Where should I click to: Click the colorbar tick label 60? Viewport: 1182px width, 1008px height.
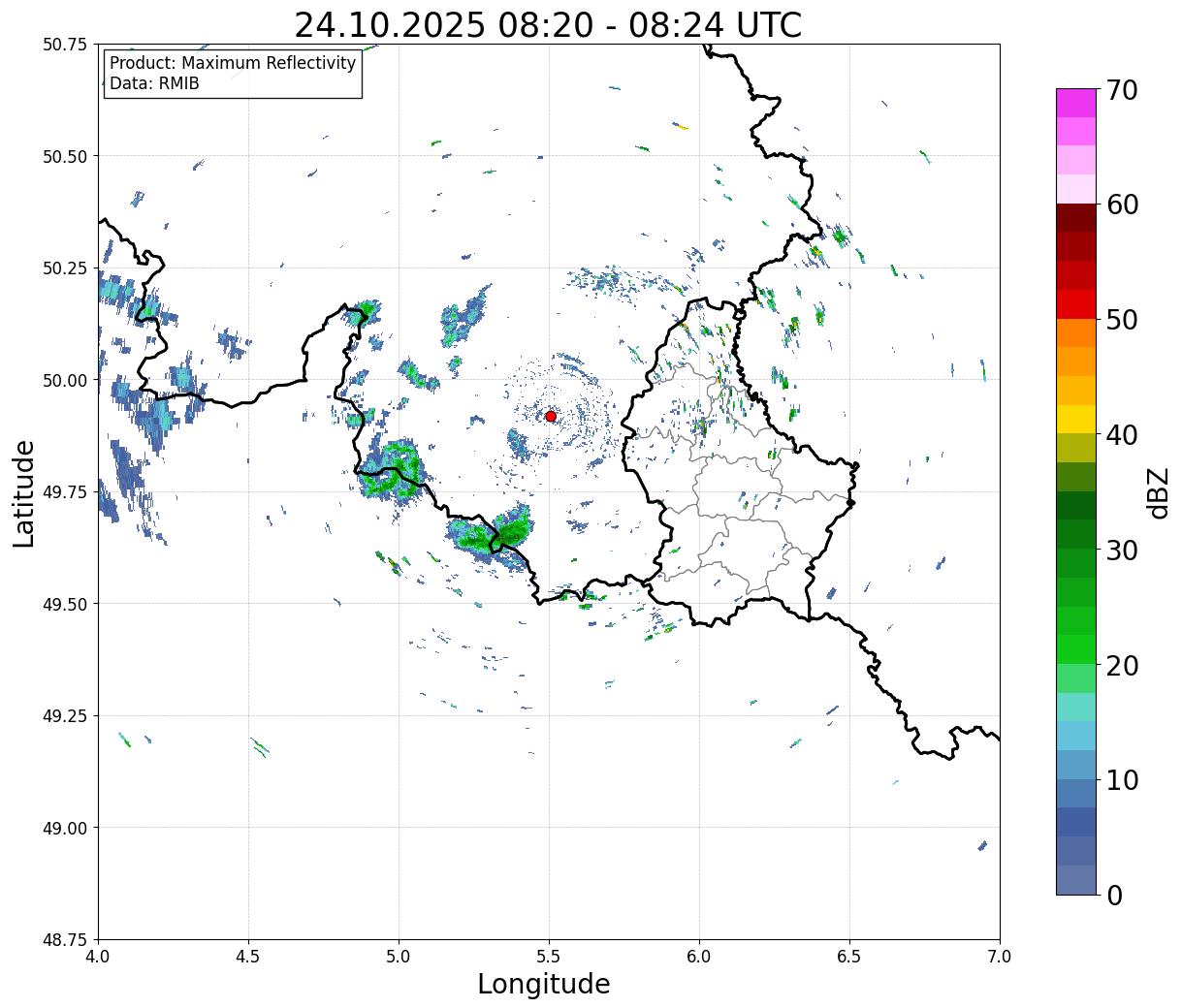pyautogui.click(x=1121, y=205)
